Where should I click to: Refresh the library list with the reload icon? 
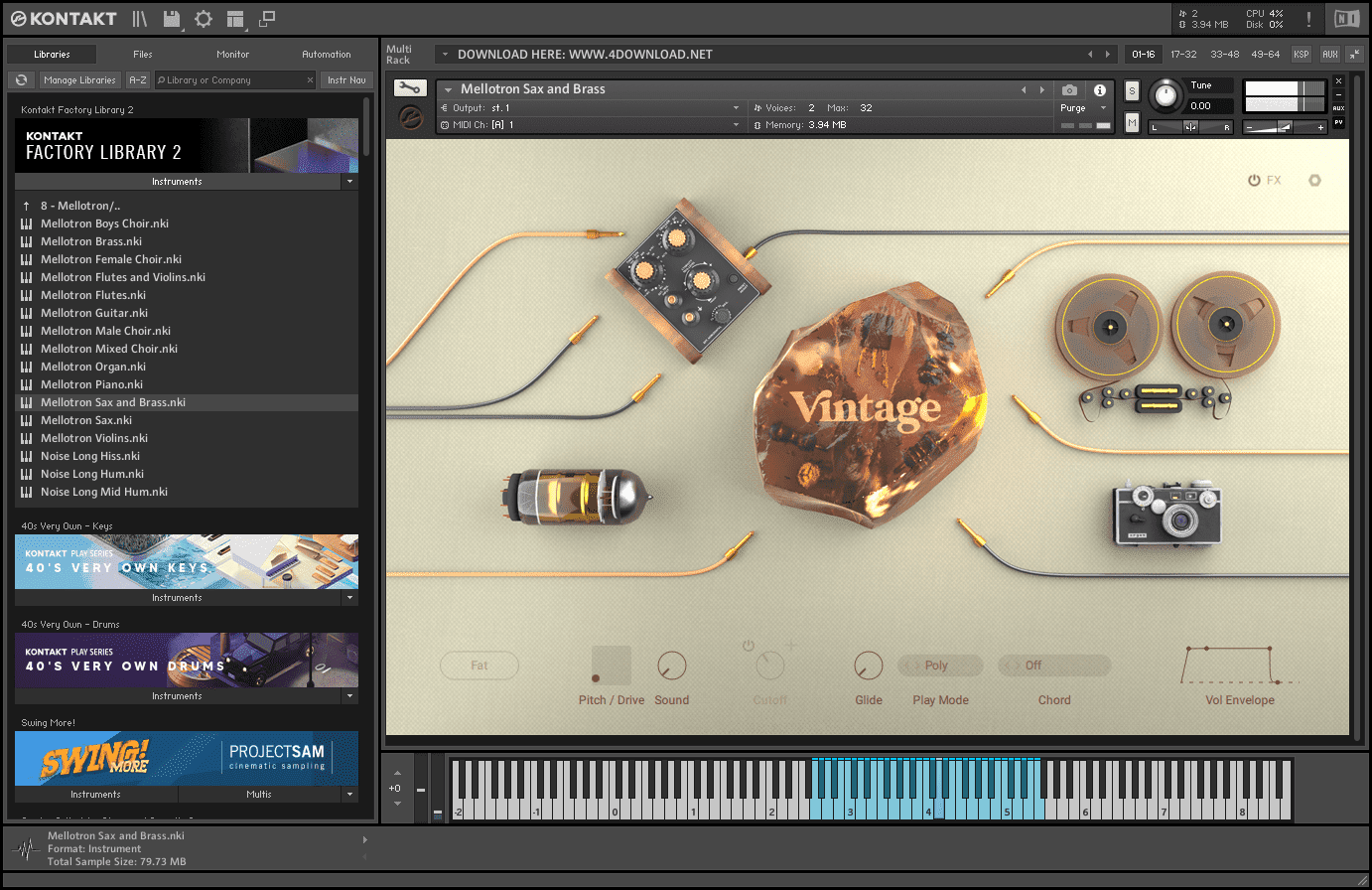pyautogui.click(x=21, y=80)
